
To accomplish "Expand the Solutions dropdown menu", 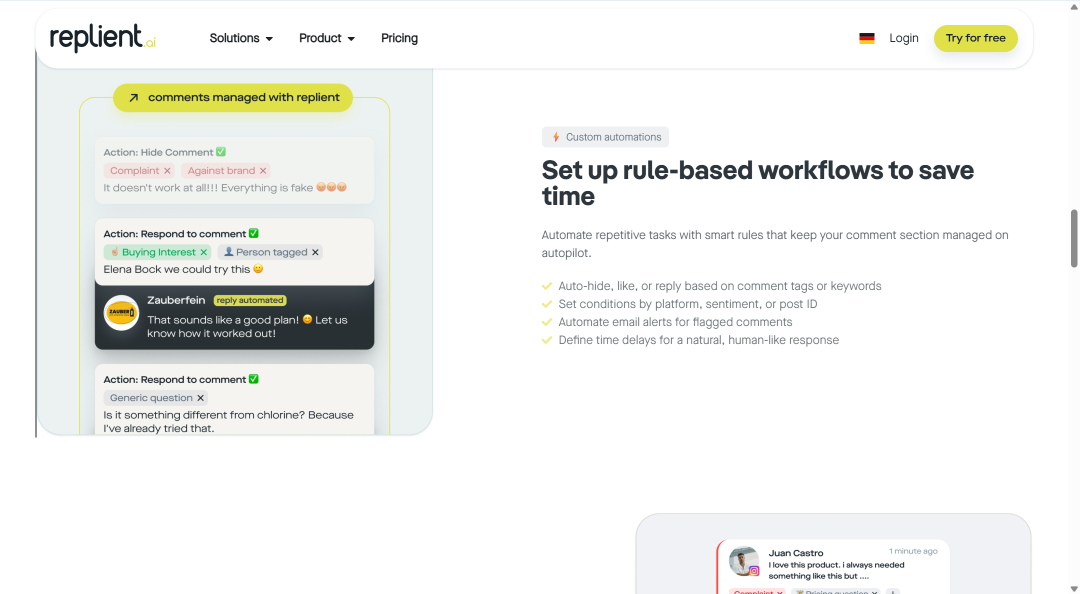I will [241, 38].
